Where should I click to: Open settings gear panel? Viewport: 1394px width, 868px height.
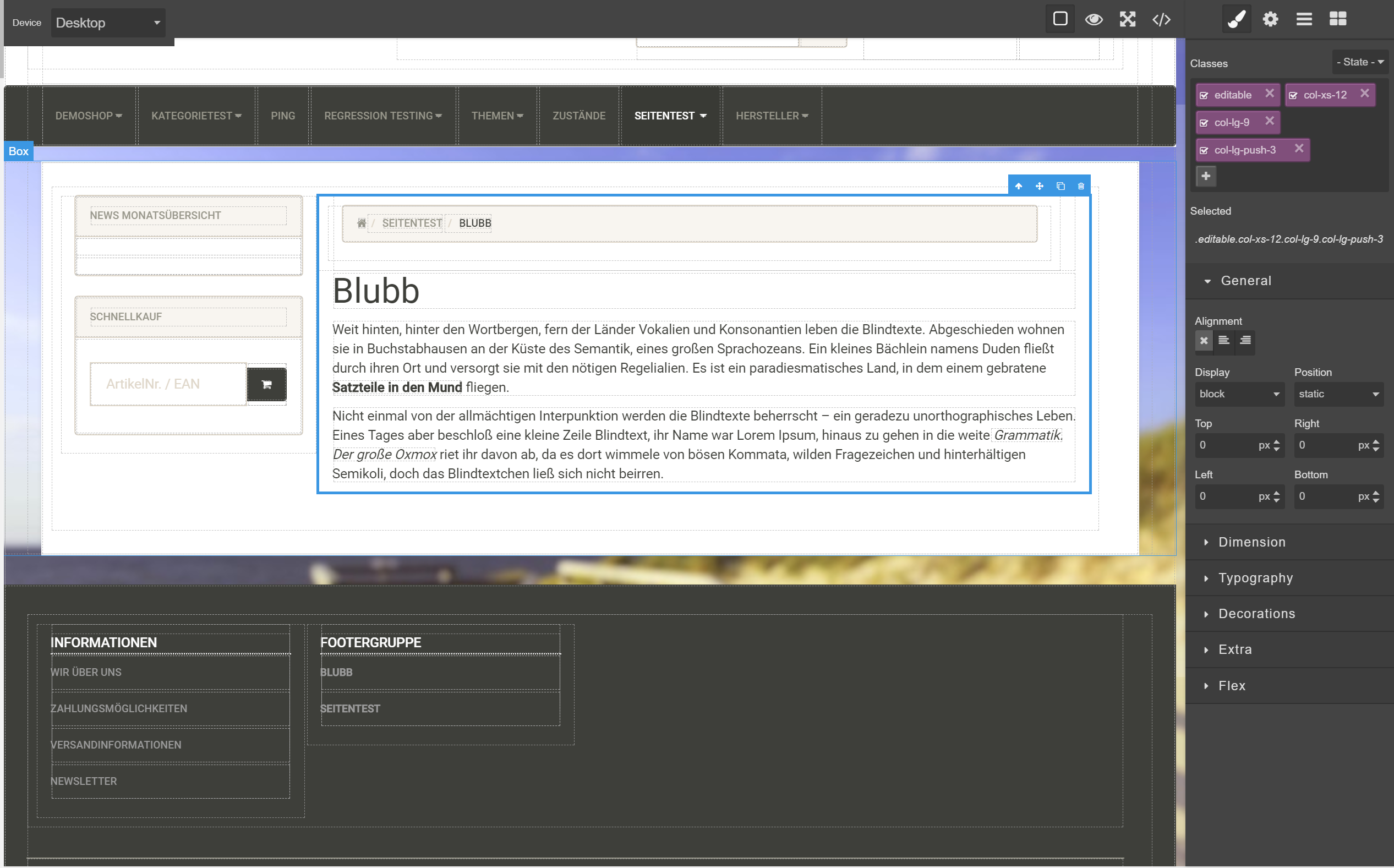(x=1270, y=19)
